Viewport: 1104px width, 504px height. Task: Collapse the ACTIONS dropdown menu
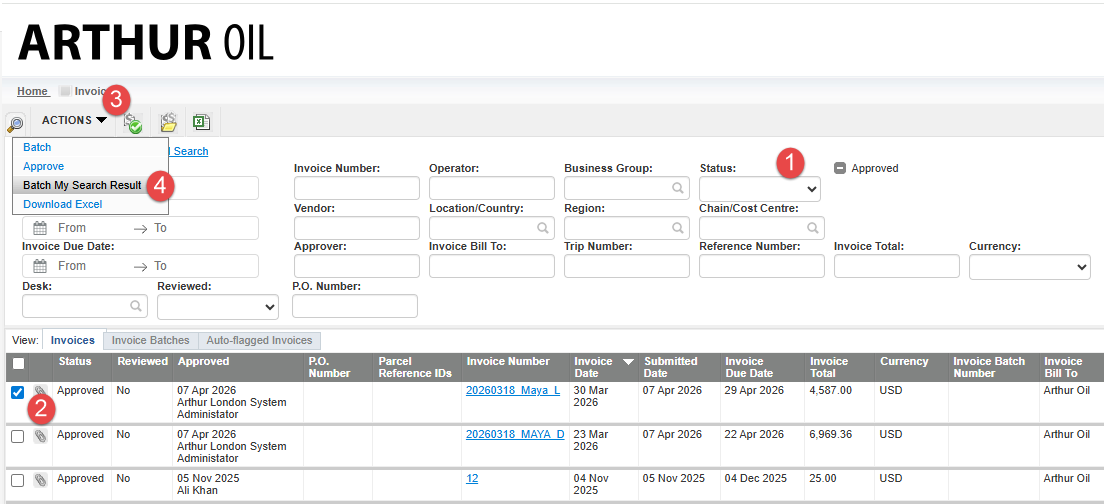(x=74, y=120)
